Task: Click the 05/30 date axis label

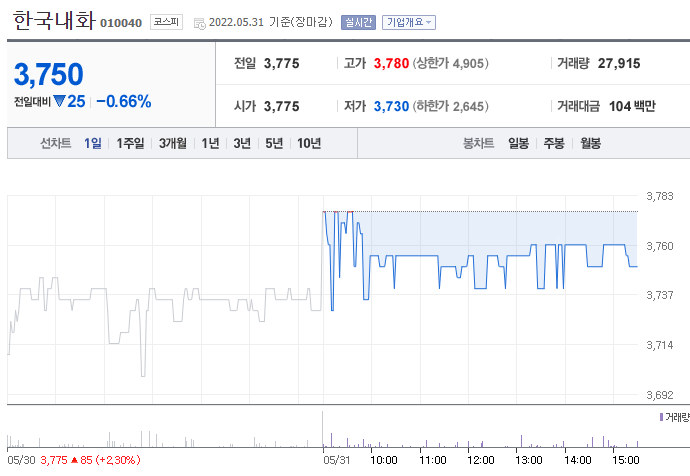Action: click(21, 460)
